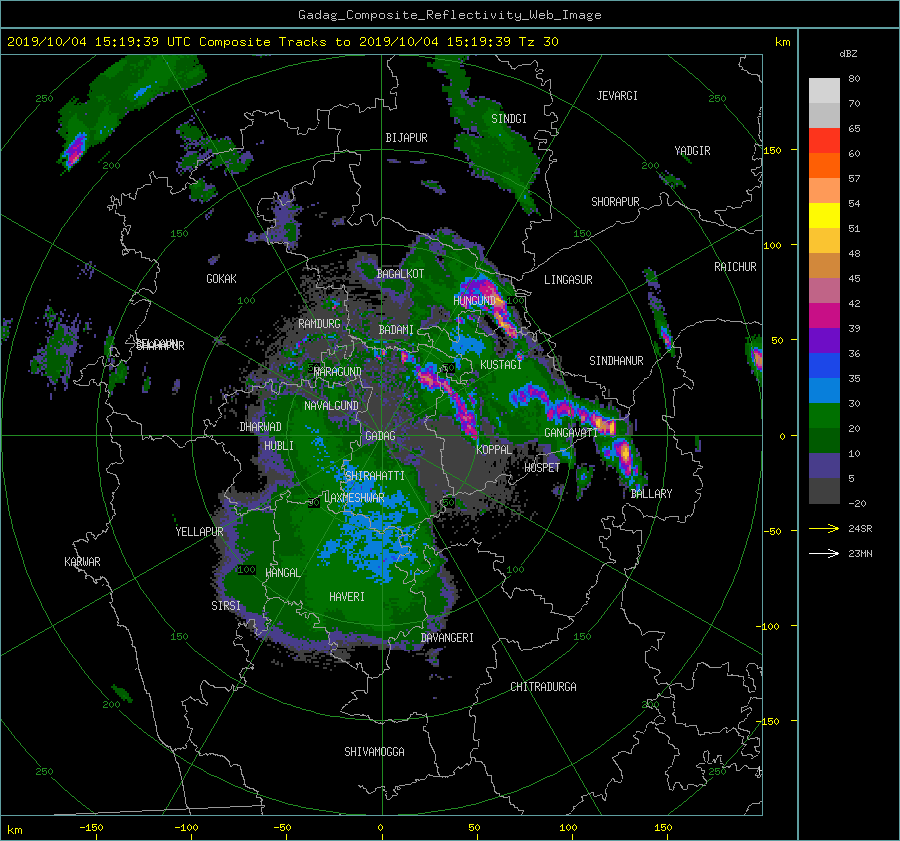
Task: Click the BIJAPUR city label
Action: 406,138
